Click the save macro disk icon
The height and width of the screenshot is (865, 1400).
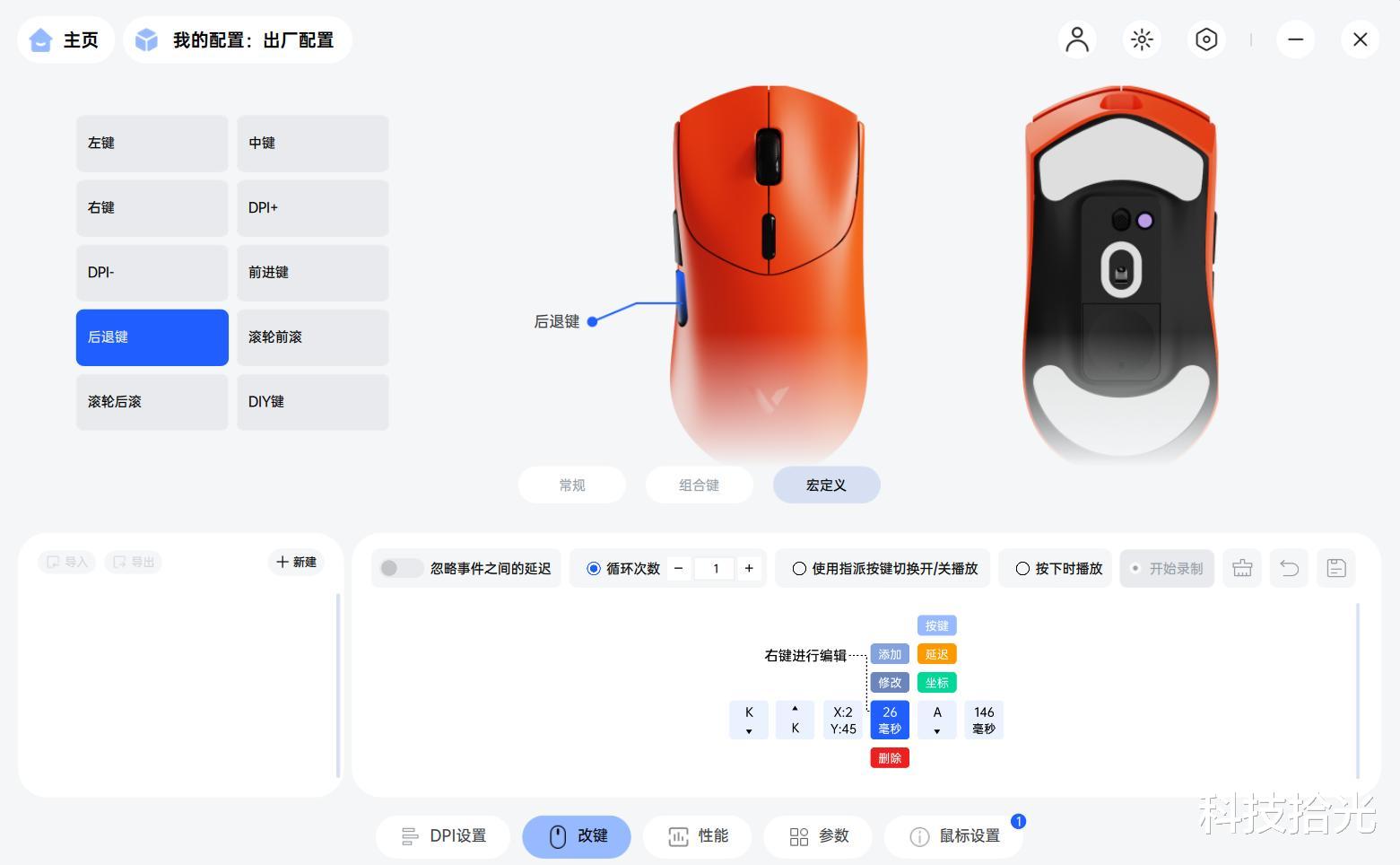pyautogui.click(x=1335, y=568)
